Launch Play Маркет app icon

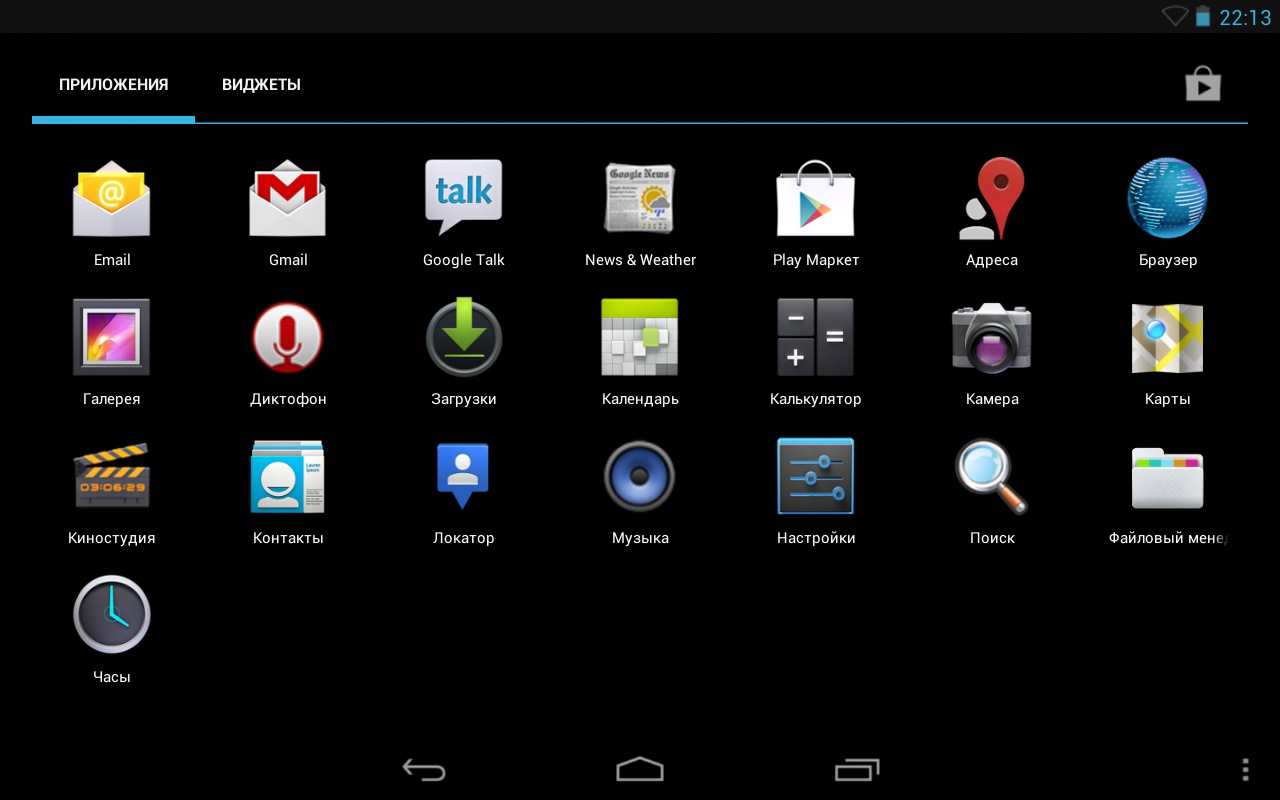coord(816,198)
